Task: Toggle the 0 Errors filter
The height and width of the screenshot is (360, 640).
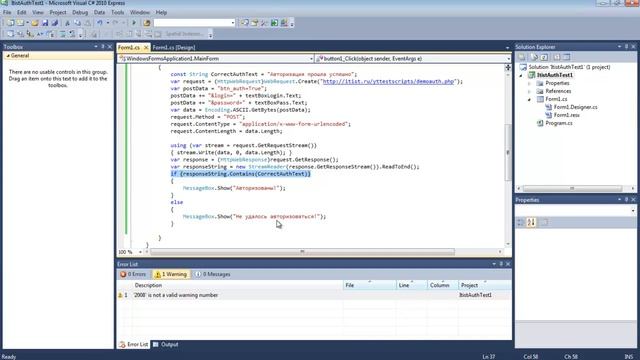Action: [133, 274]
